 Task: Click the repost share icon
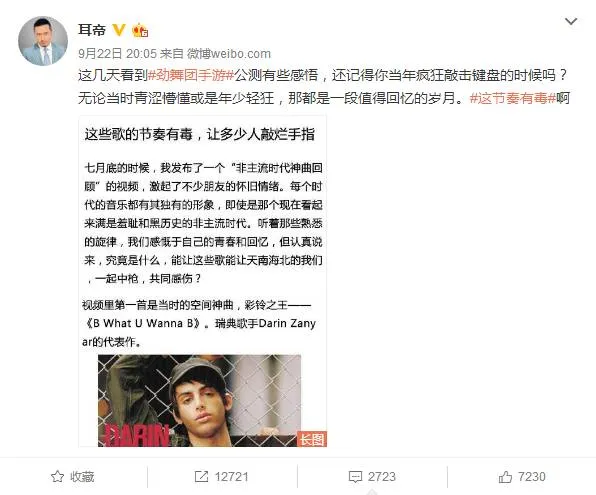[x=201, y=476]
